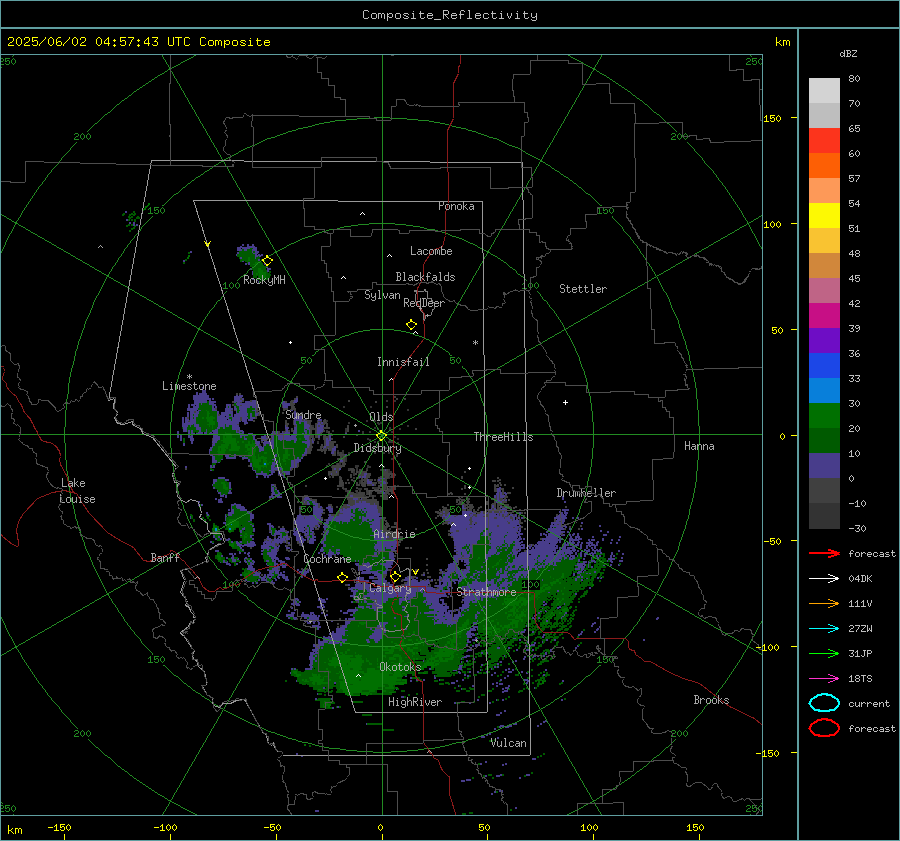The height and width of the screenshot is (841, 900).
Task: Select the dark orange 60 dBZ swatch
Action: pyautogui.click(x=824, y=165)
